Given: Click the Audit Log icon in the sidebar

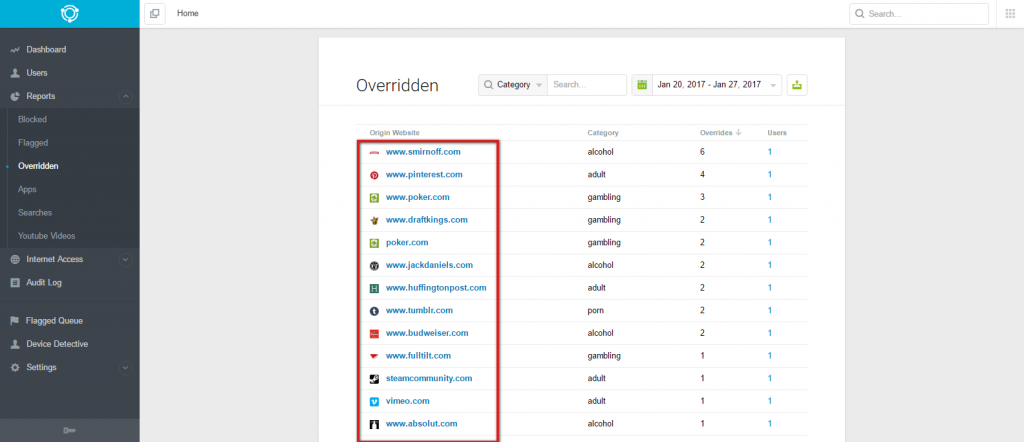Looking at the screenshot, I should pos(15,283).
